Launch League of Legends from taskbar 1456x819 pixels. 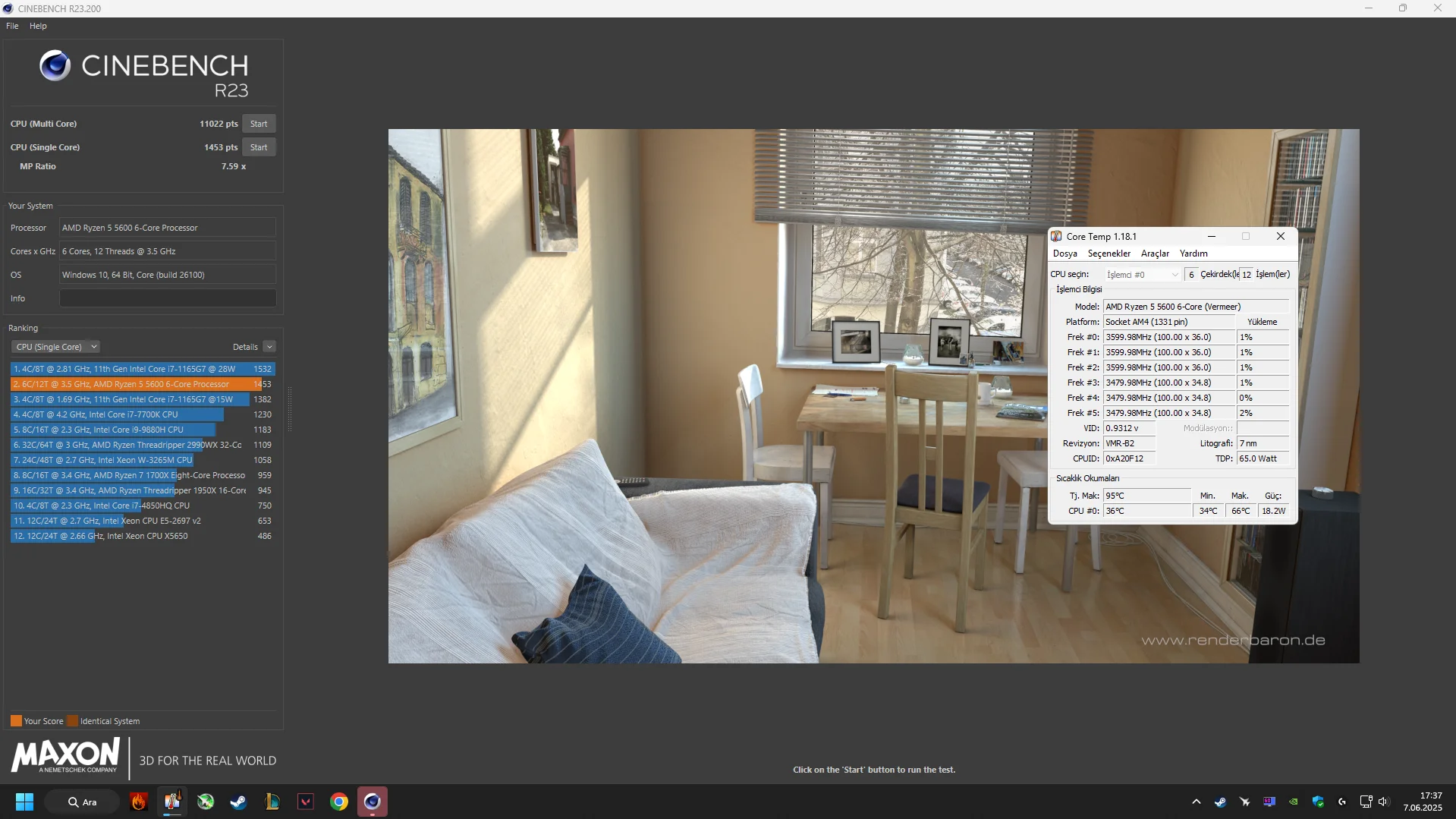coord(272,802)
